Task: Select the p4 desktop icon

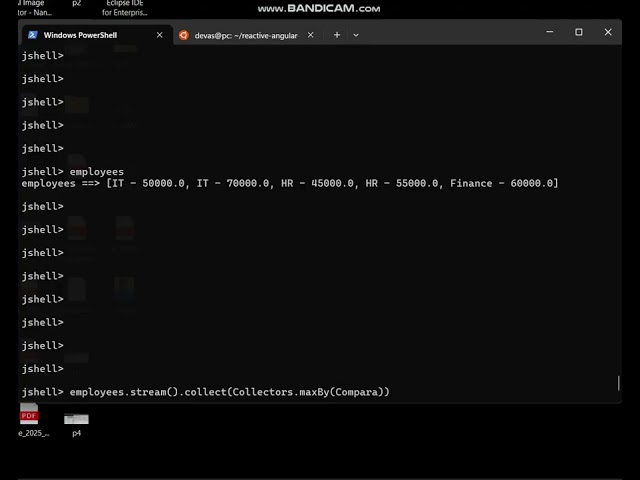Action: click(76, 418)
